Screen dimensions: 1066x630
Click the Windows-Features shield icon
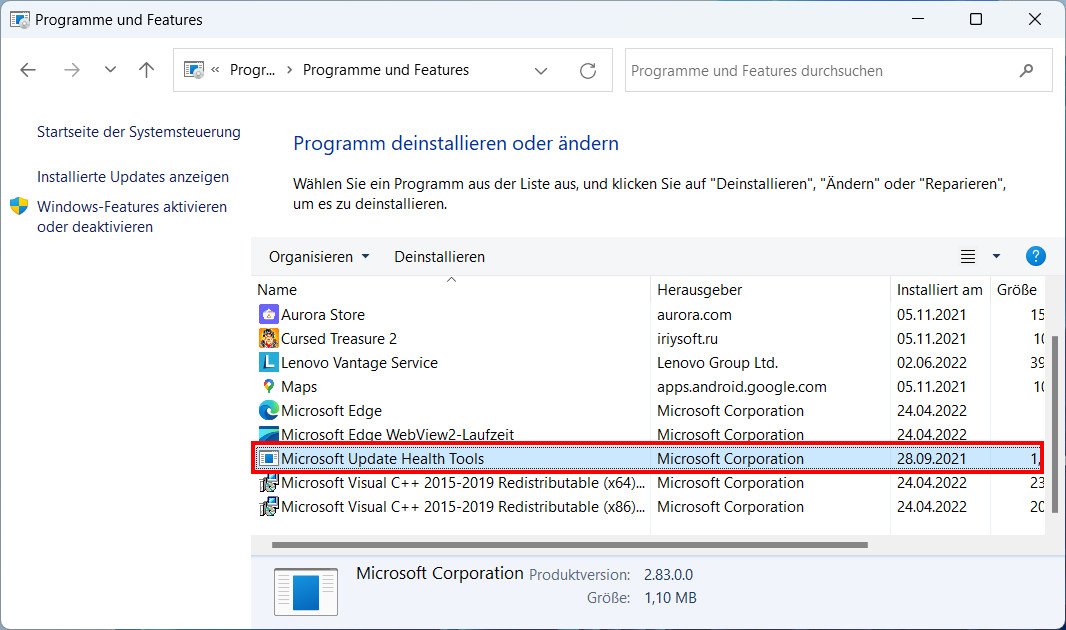(x=19, y=206)
